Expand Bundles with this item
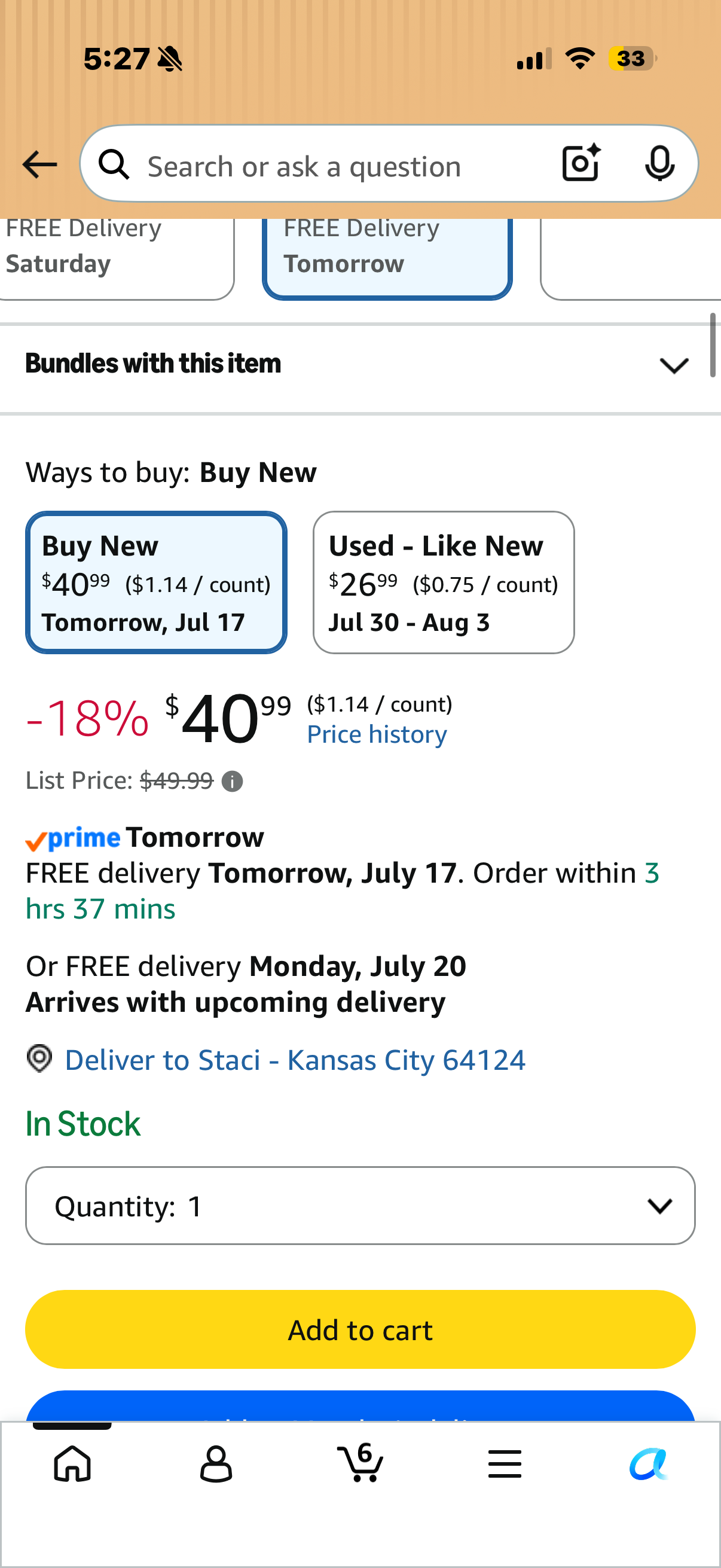Viewport: 721px width, 1568px height. pos(360,364)
